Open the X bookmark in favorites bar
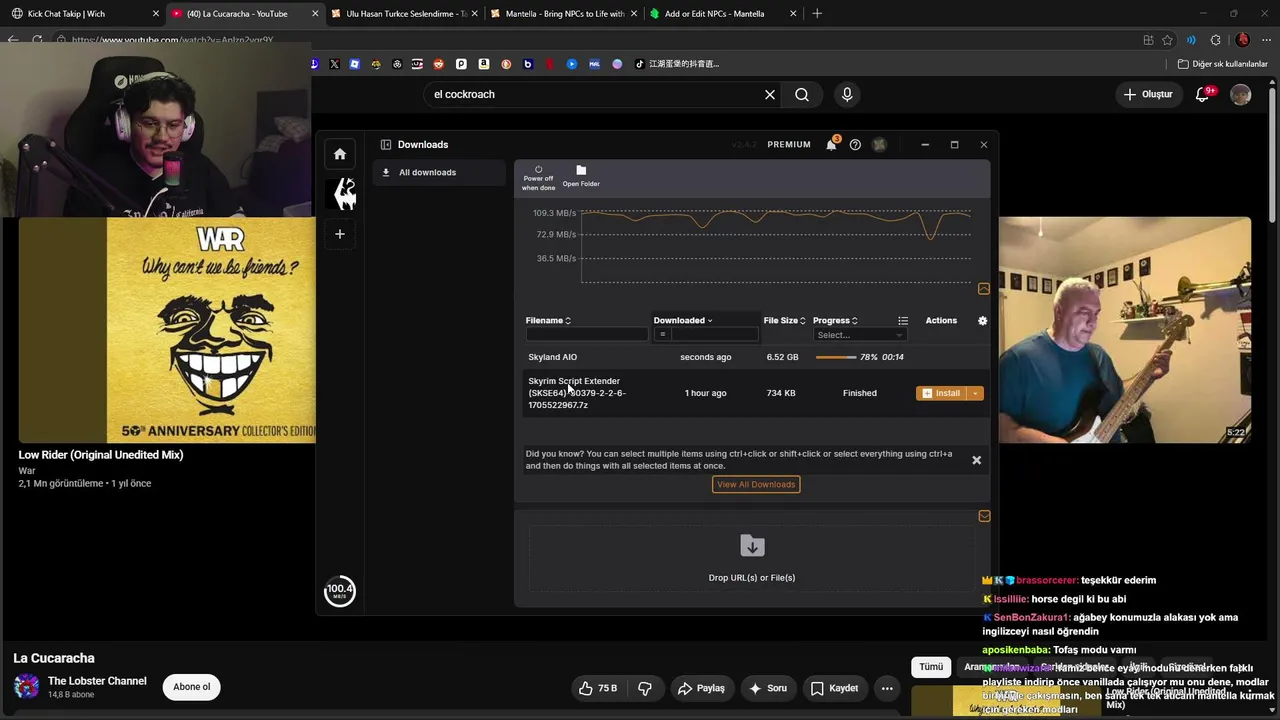1280x720 pixels. coord(334,64)
